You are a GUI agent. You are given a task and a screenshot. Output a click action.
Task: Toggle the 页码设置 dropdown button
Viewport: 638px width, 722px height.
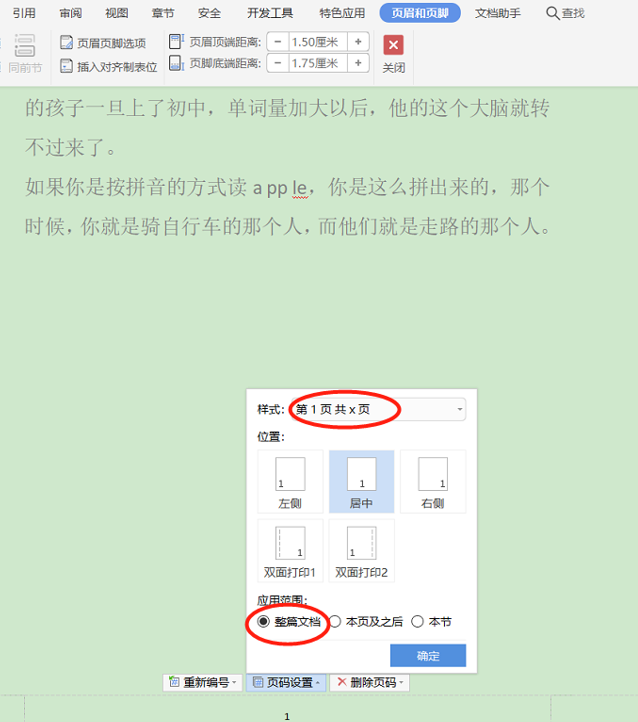click(286, 682)
